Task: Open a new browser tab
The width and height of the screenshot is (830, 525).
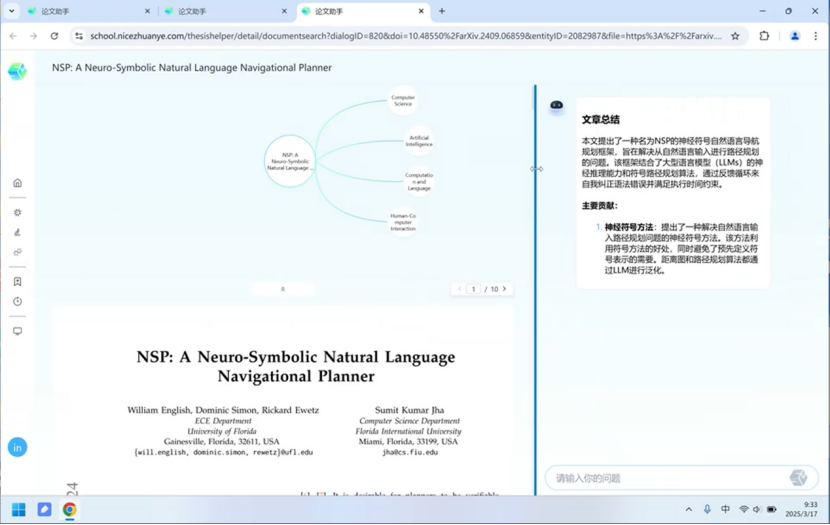Action: pos(441,11)
